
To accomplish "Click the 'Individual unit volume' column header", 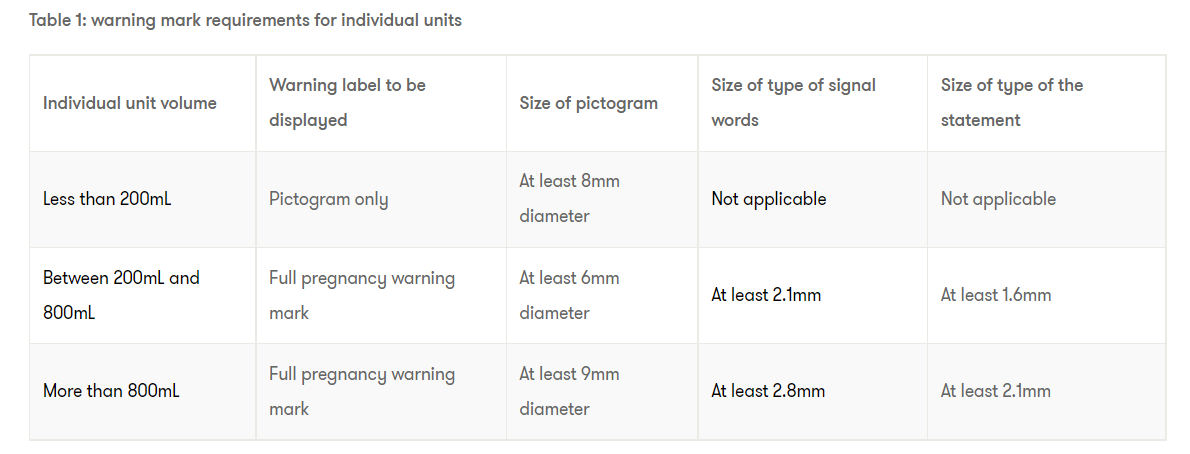I will point(130,103).
